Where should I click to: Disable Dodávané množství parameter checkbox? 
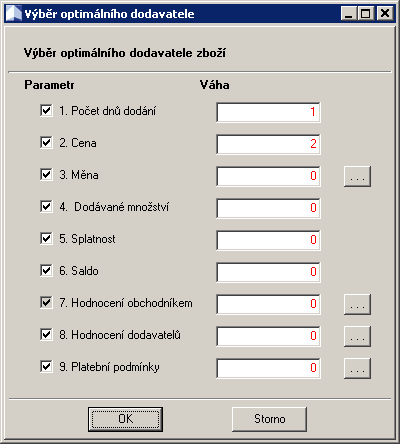point(46,206)
